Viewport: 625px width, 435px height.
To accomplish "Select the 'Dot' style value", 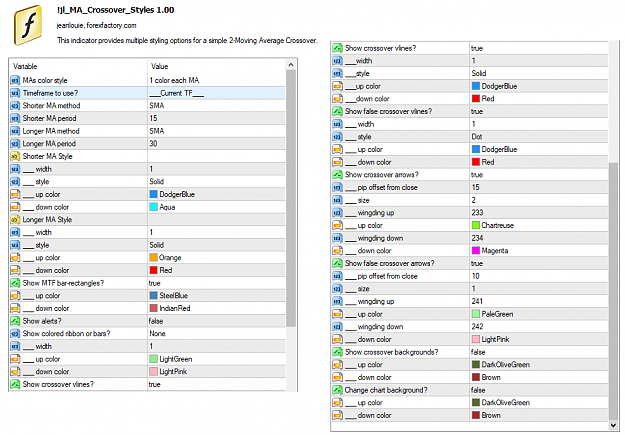I will pos(477,137).
